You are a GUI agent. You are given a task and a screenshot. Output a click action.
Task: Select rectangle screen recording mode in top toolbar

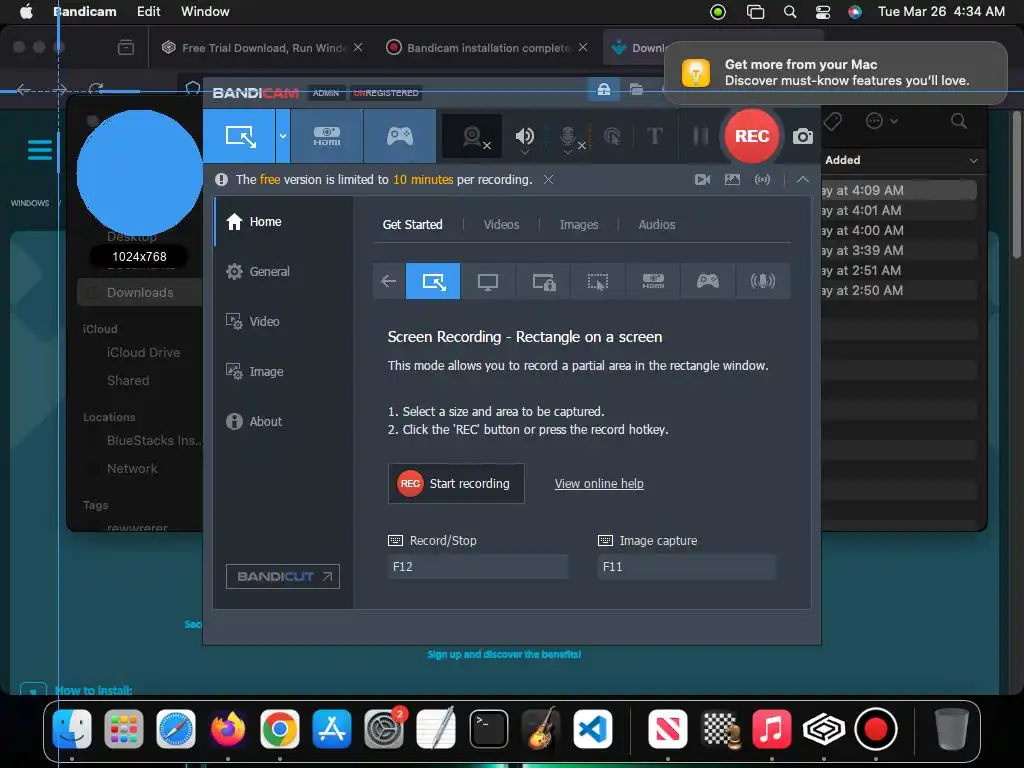(239, 136)
